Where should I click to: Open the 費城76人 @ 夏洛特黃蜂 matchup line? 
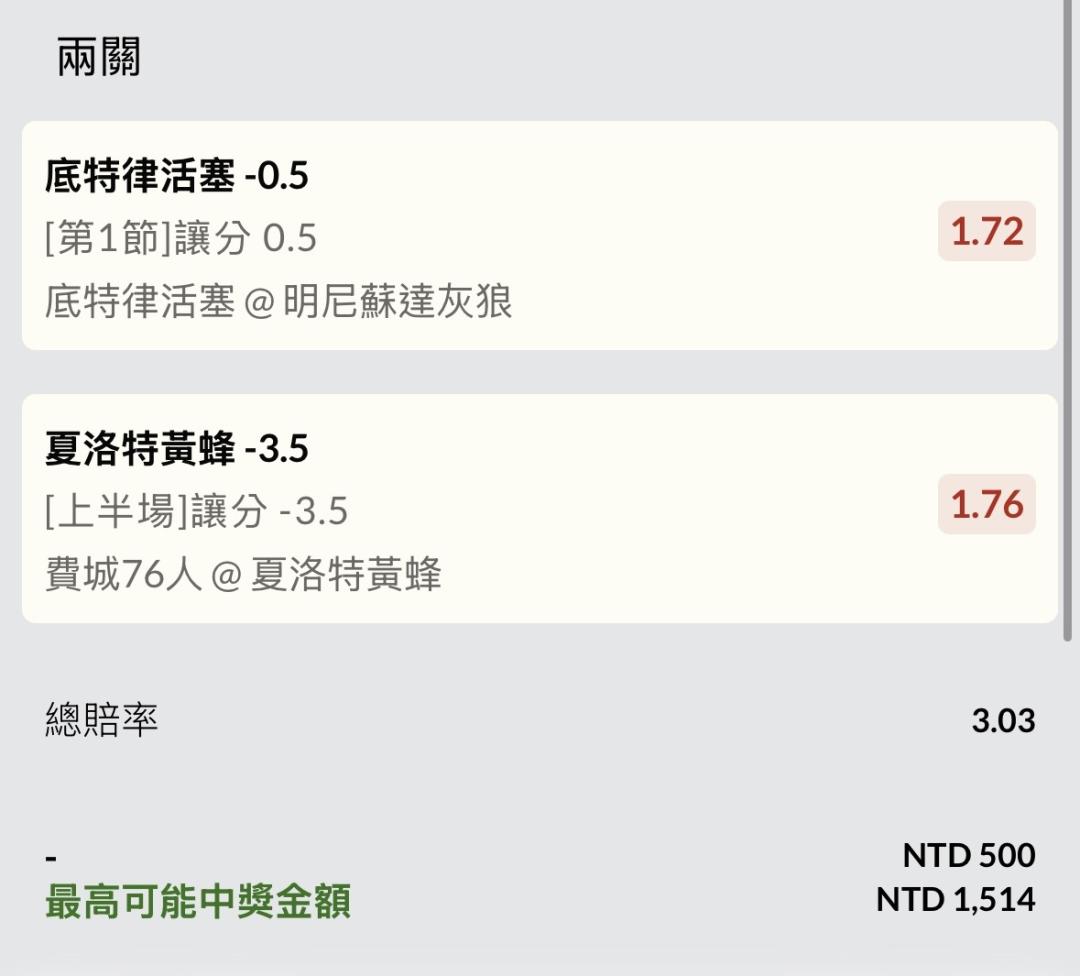[x=243, y=575]
